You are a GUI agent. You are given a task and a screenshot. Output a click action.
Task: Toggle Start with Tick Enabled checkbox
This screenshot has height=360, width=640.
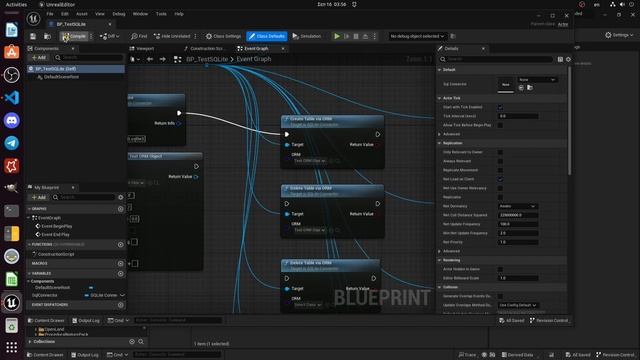coord(500,107)
